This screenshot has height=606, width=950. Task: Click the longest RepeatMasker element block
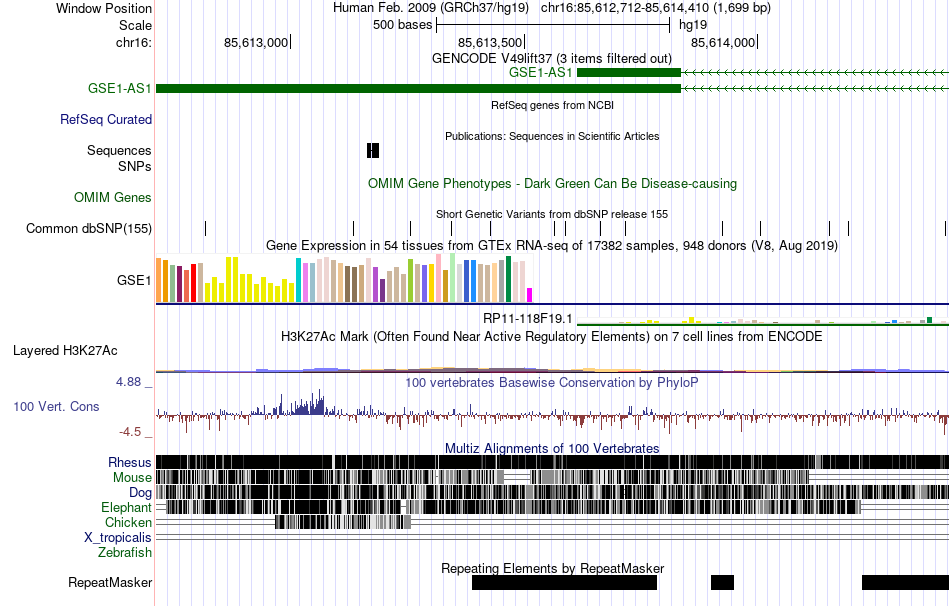(564, 582)
